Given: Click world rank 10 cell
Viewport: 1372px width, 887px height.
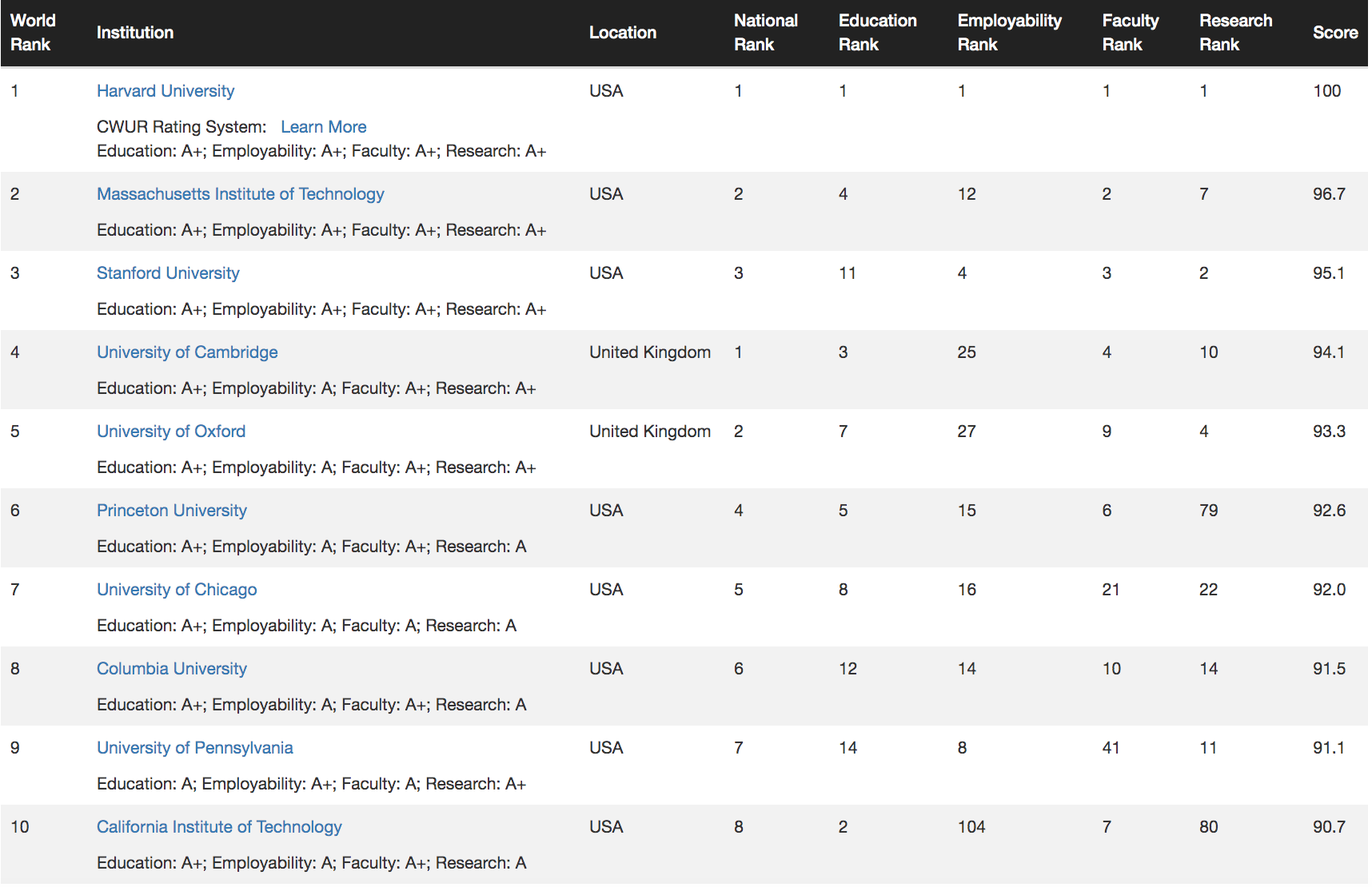Looking at the screenshot, I should (x=20, y=827).
